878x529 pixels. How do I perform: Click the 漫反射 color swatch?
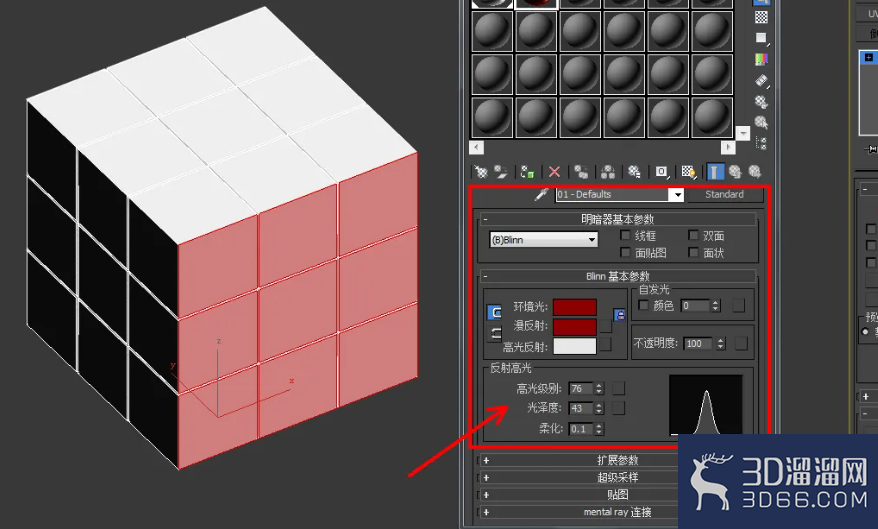click(x=575, y=327)
